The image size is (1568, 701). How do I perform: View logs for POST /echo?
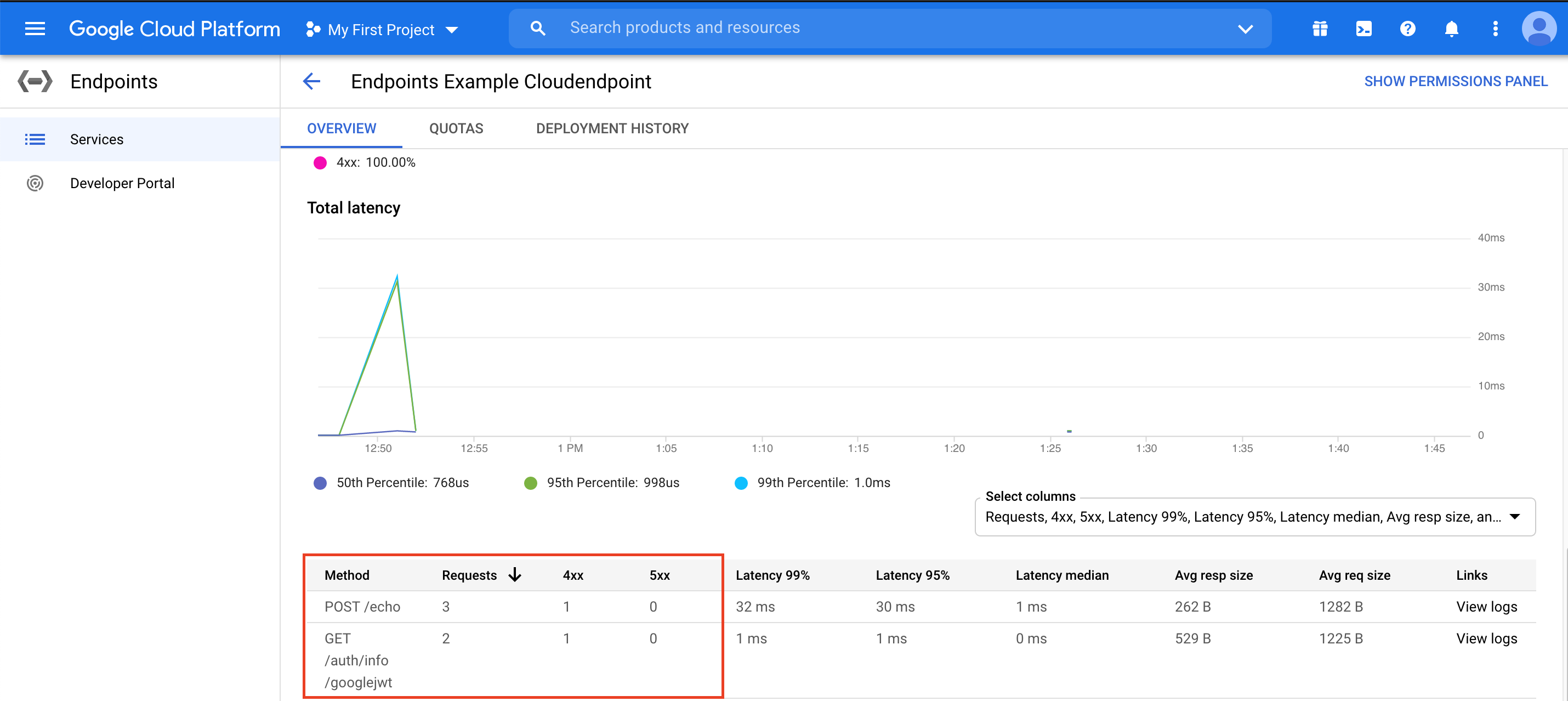pos(1486,606)
